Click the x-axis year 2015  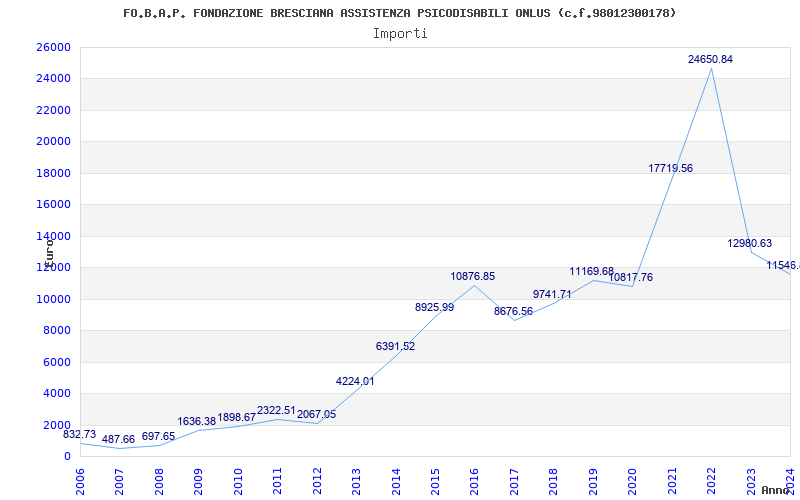coord(435,480)
